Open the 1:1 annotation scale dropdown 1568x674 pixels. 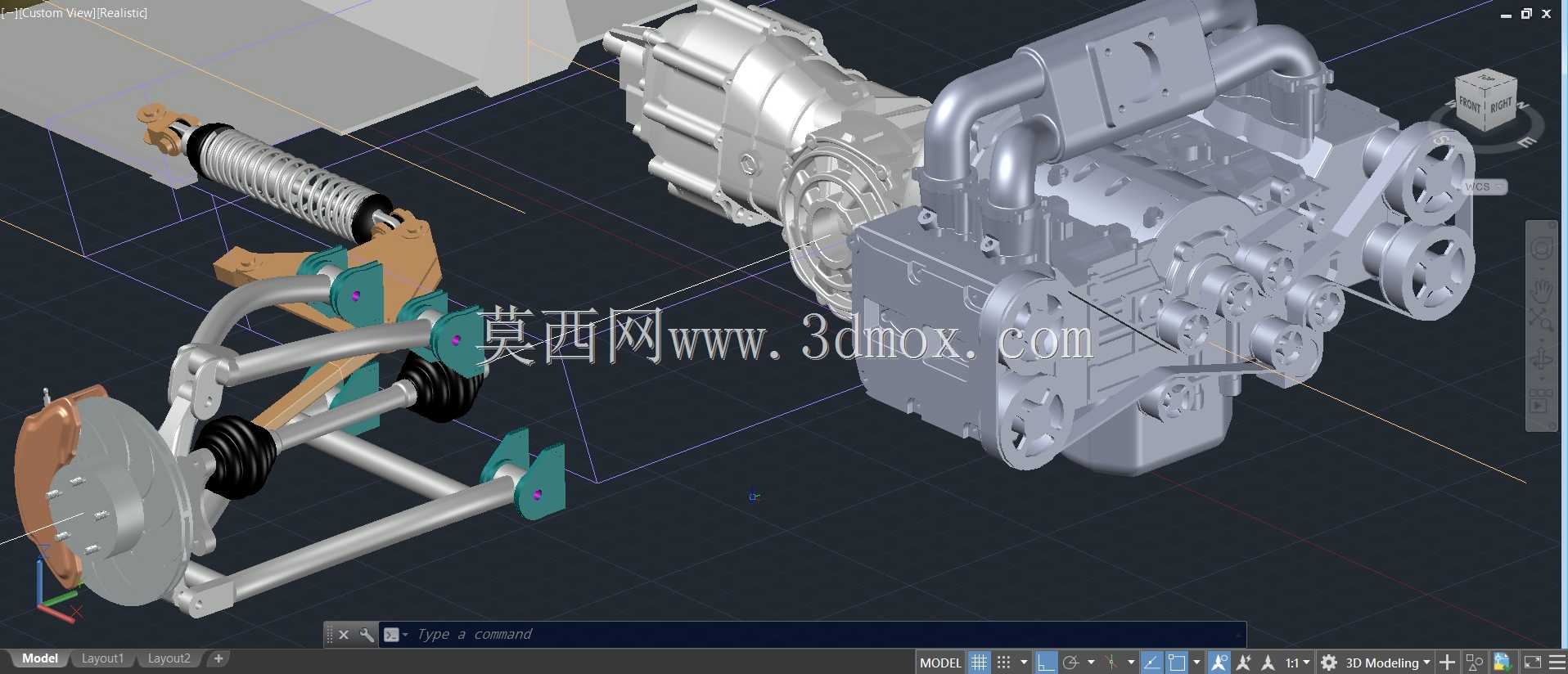pos(1298,663)
